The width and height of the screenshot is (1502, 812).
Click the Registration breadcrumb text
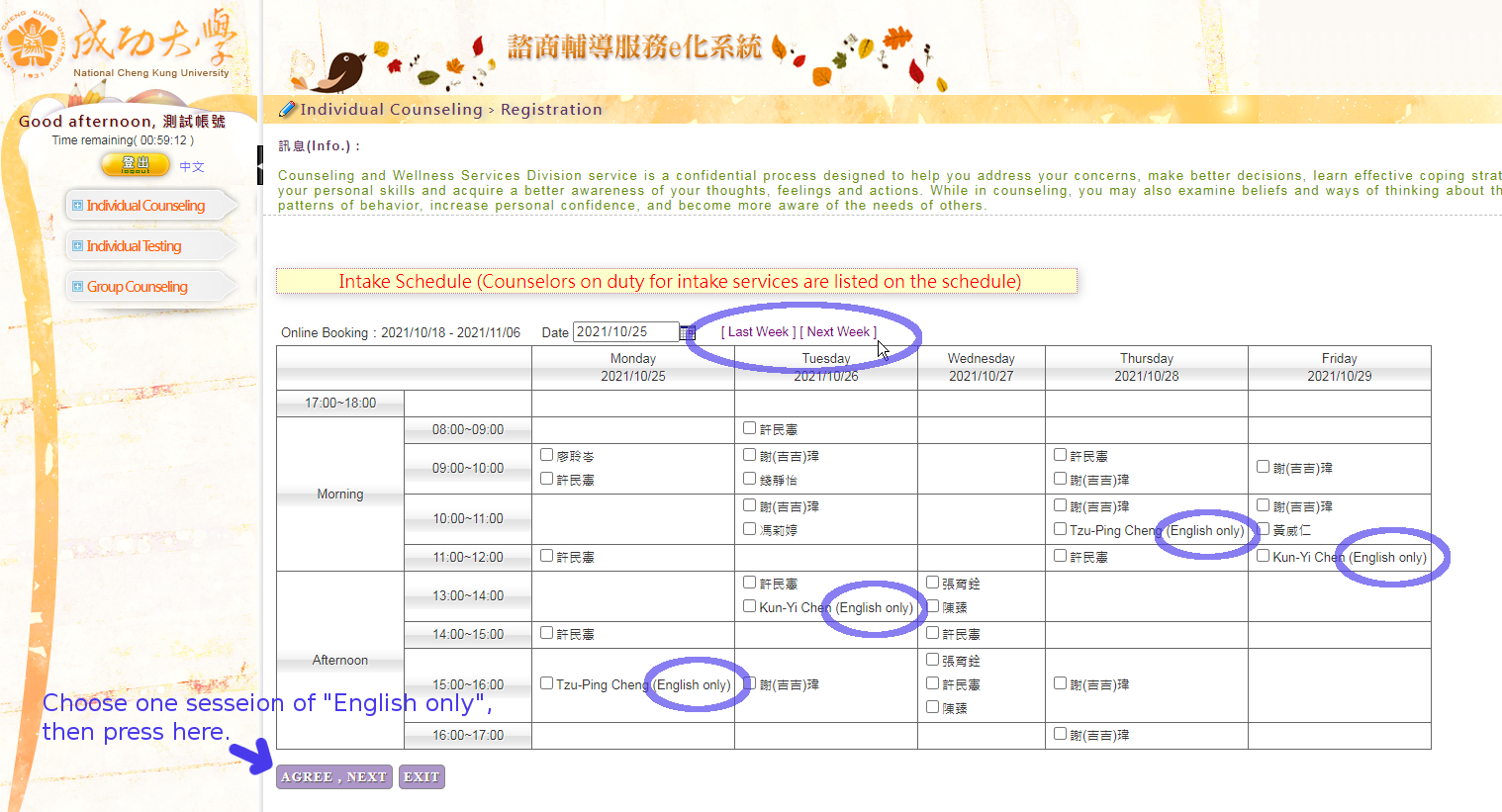pos(551,110)
